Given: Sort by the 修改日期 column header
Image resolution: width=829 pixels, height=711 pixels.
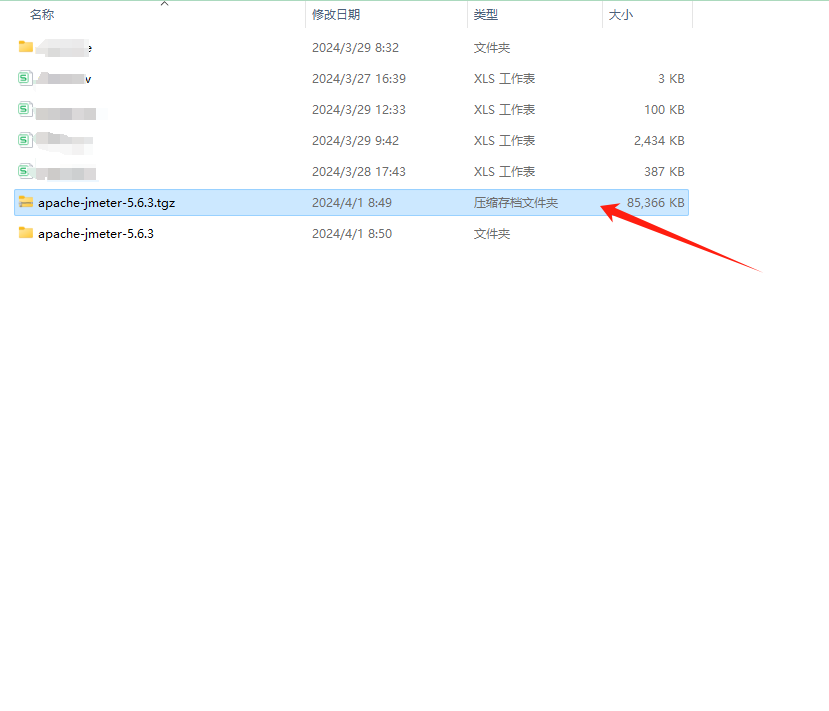Looking at the screenshot, I should (336, 15).
